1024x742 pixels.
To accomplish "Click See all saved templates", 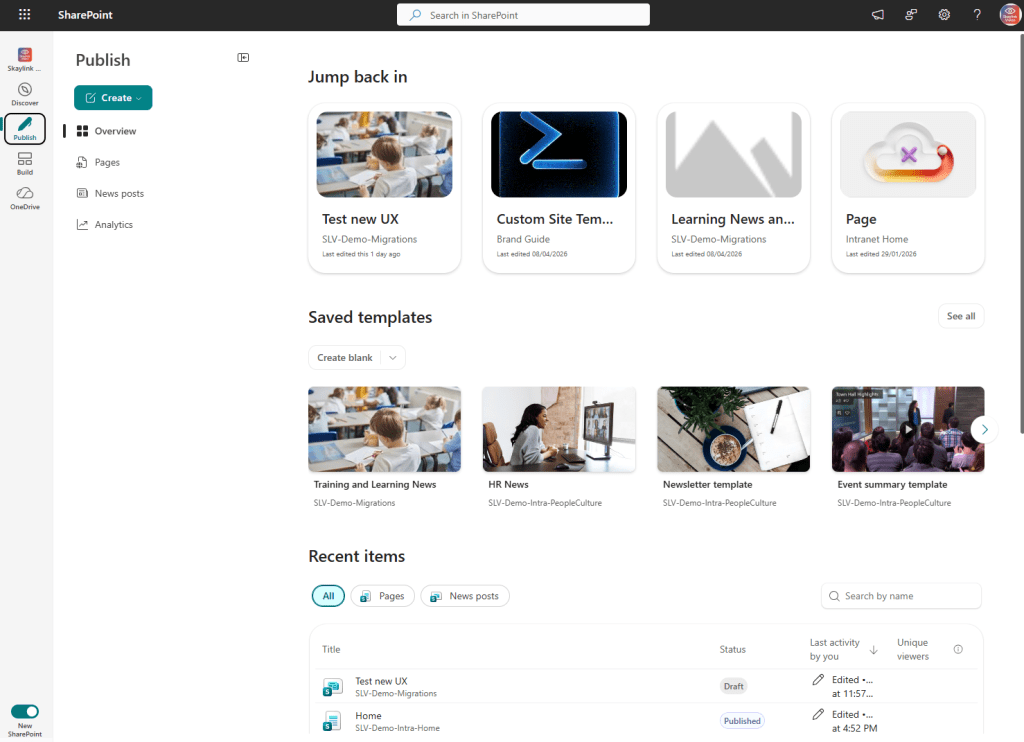I will click(x=960, y=316).
